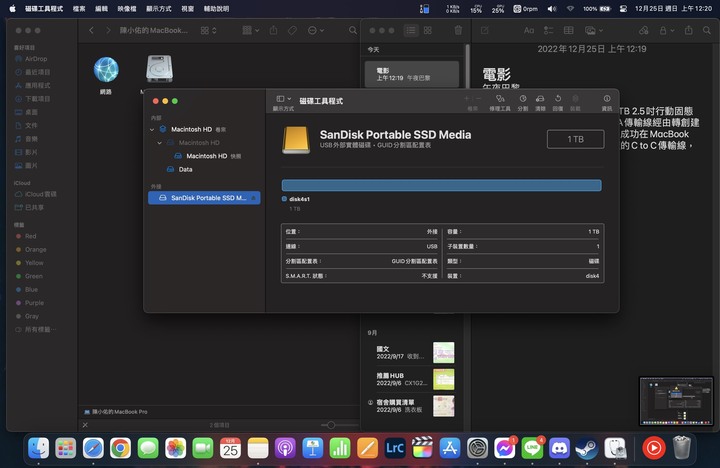Collapse the Macintosh HD volume group

coord(152,130)
